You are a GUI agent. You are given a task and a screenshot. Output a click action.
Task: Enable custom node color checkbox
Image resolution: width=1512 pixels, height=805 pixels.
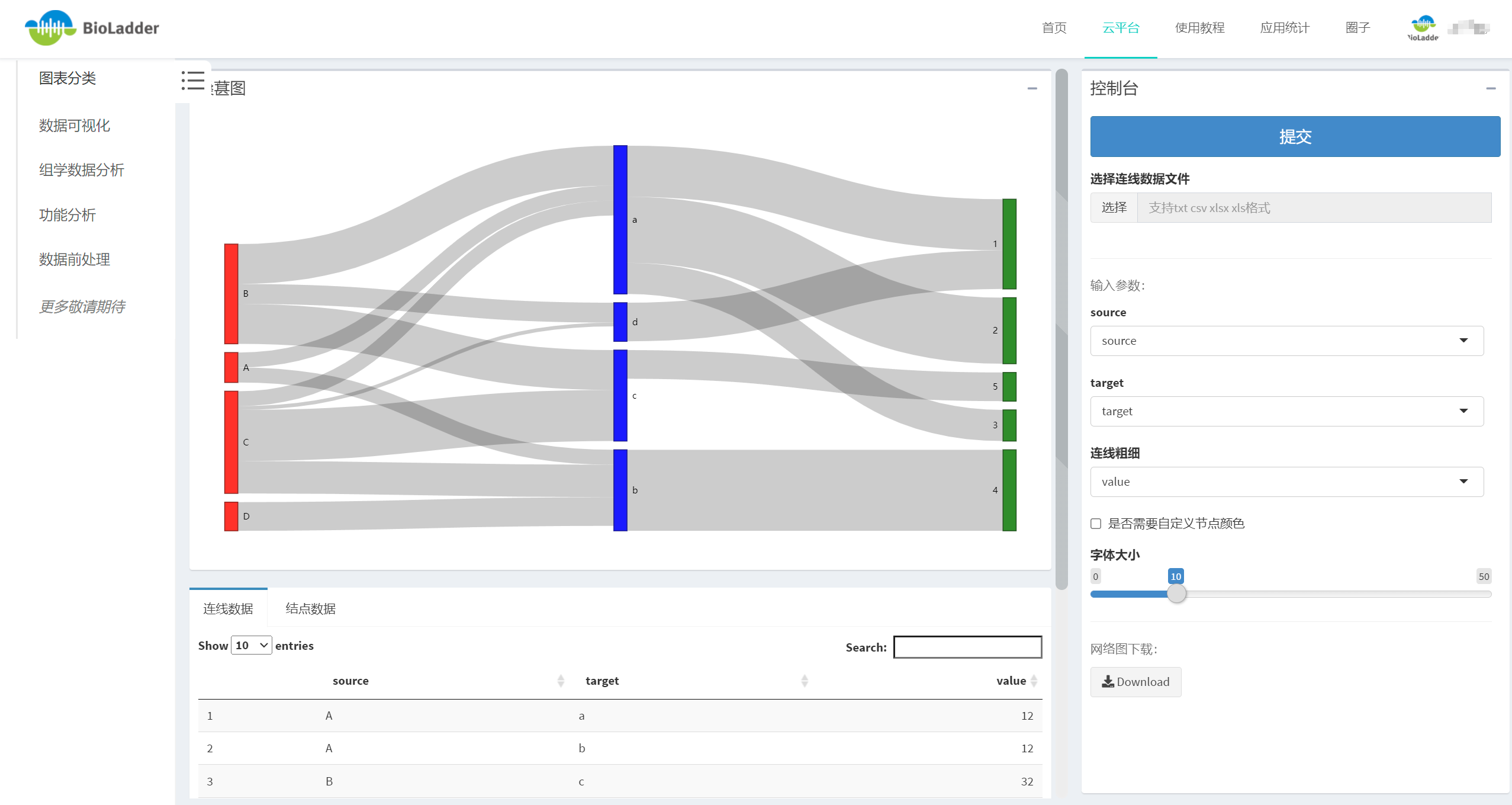pos(1096,524)
